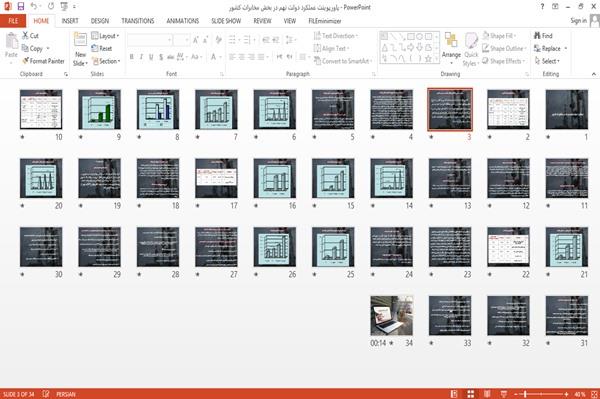This screenshot has width=600, height=399.
Task: Click Clear All Formatting icon
Action: pyautogui.click(x=218, y=40)
